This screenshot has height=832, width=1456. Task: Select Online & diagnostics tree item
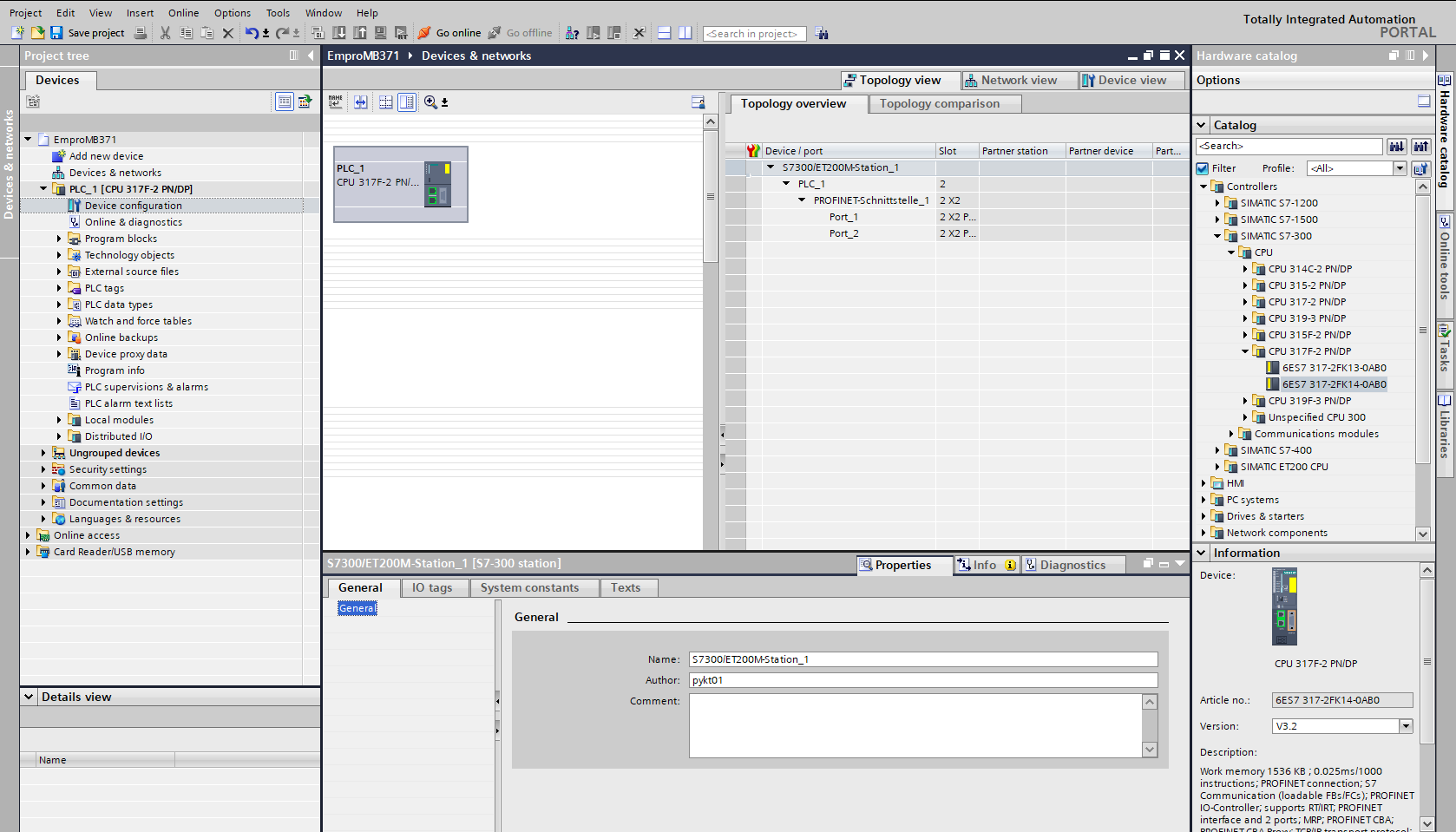click(x=134, y=222)
